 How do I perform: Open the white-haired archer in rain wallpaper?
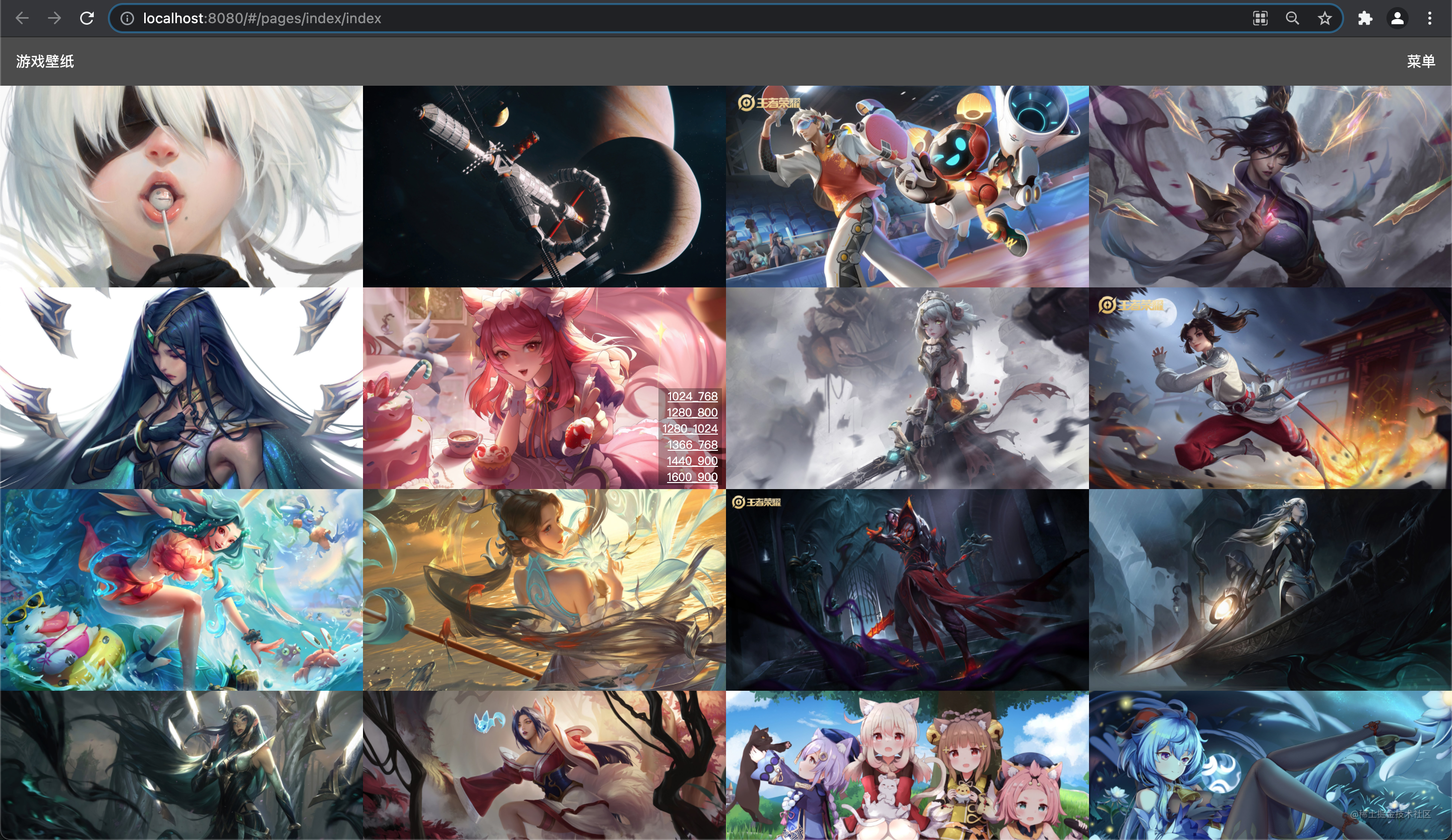pos(1270,590)
